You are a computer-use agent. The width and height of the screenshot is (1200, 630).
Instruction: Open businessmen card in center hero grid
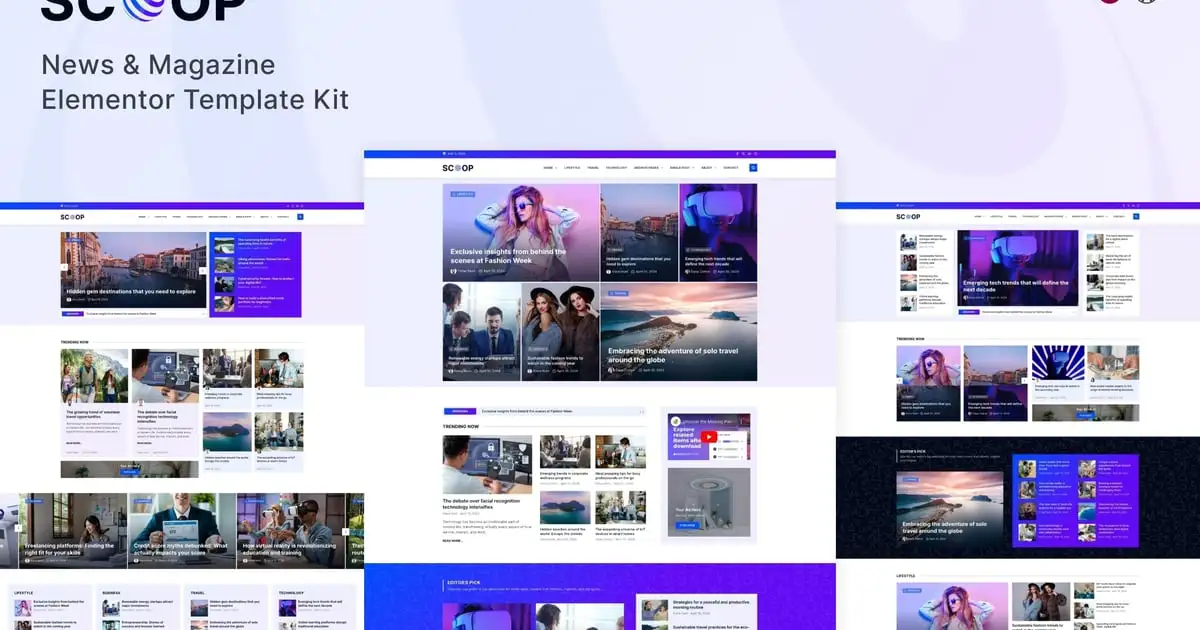pyautogui.click(x=481, y=331)
